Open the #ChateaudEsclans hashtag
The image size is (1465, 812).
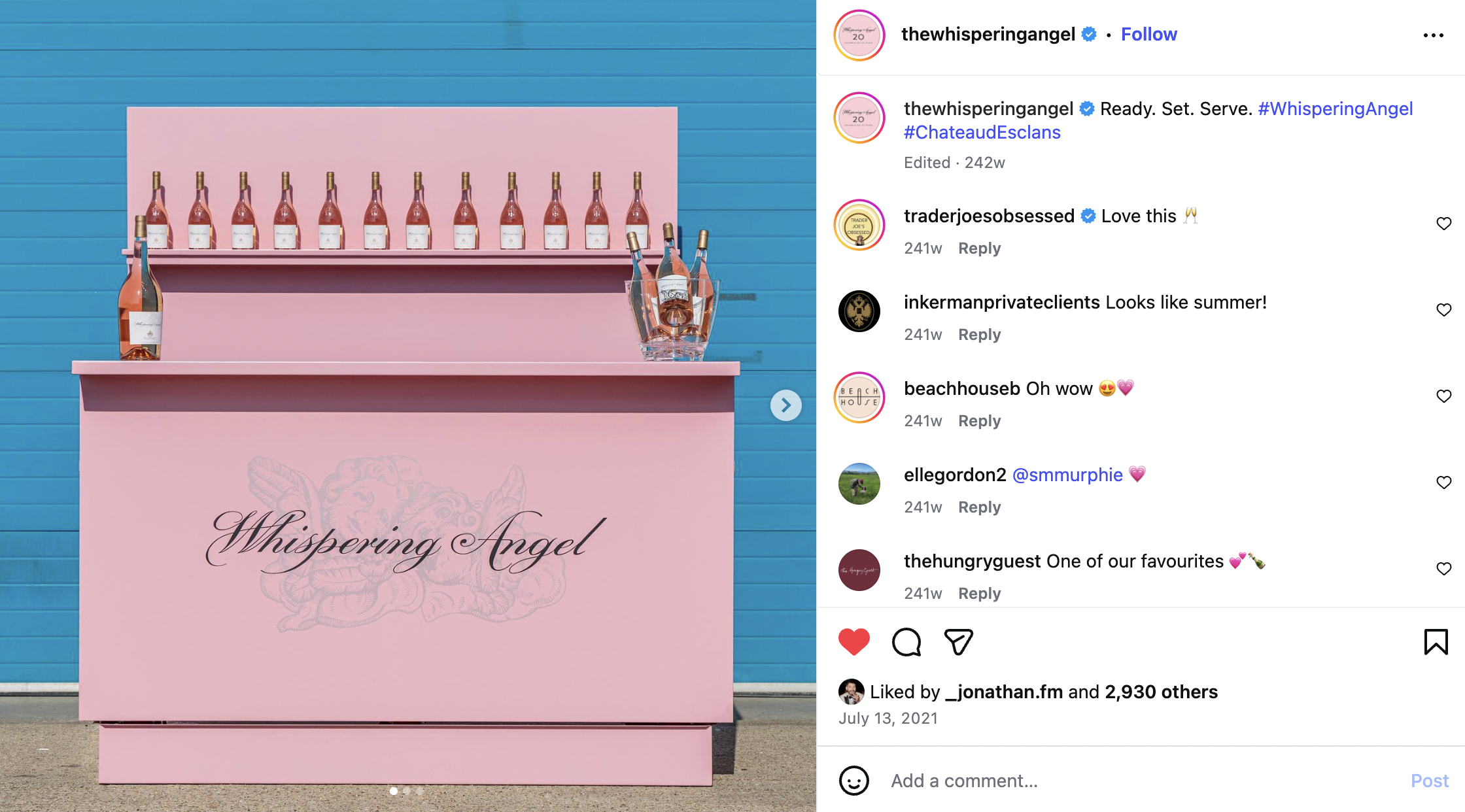tap(982, 132)
